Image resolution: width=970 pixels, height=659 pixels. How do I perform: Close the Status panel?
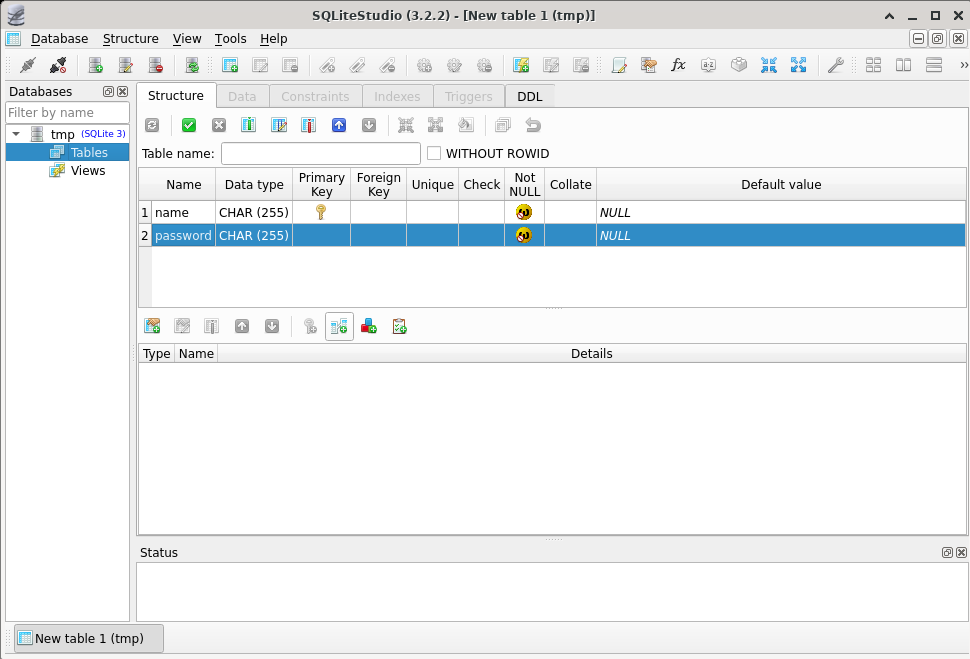tap(961, 553)
